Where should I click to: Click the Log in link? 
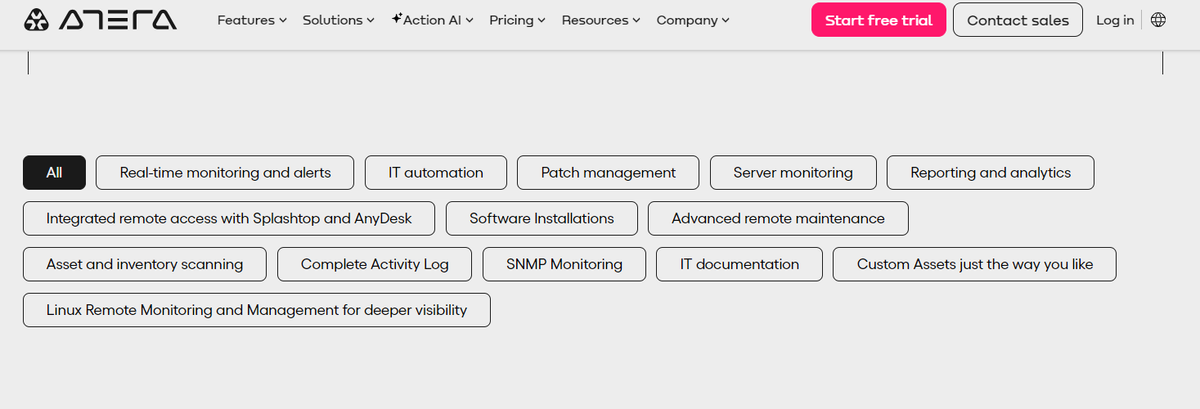coord(1114,20)
